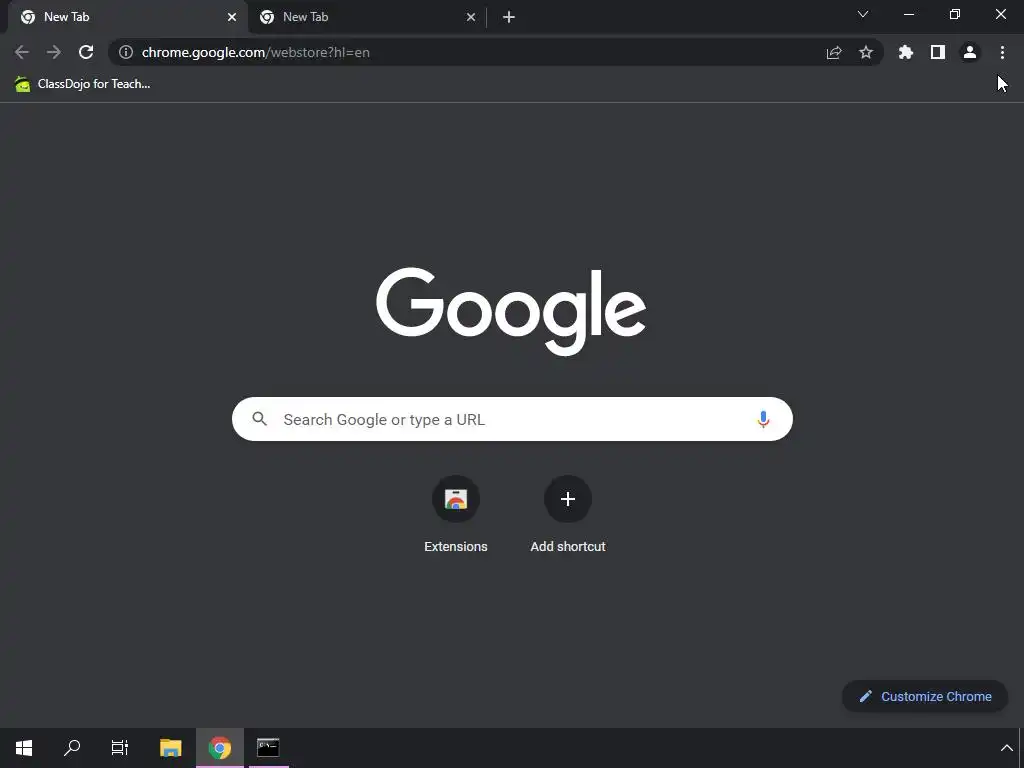Bookmark this tab with the star
This screenshot has height=768, width=1024.
(866, 52)
